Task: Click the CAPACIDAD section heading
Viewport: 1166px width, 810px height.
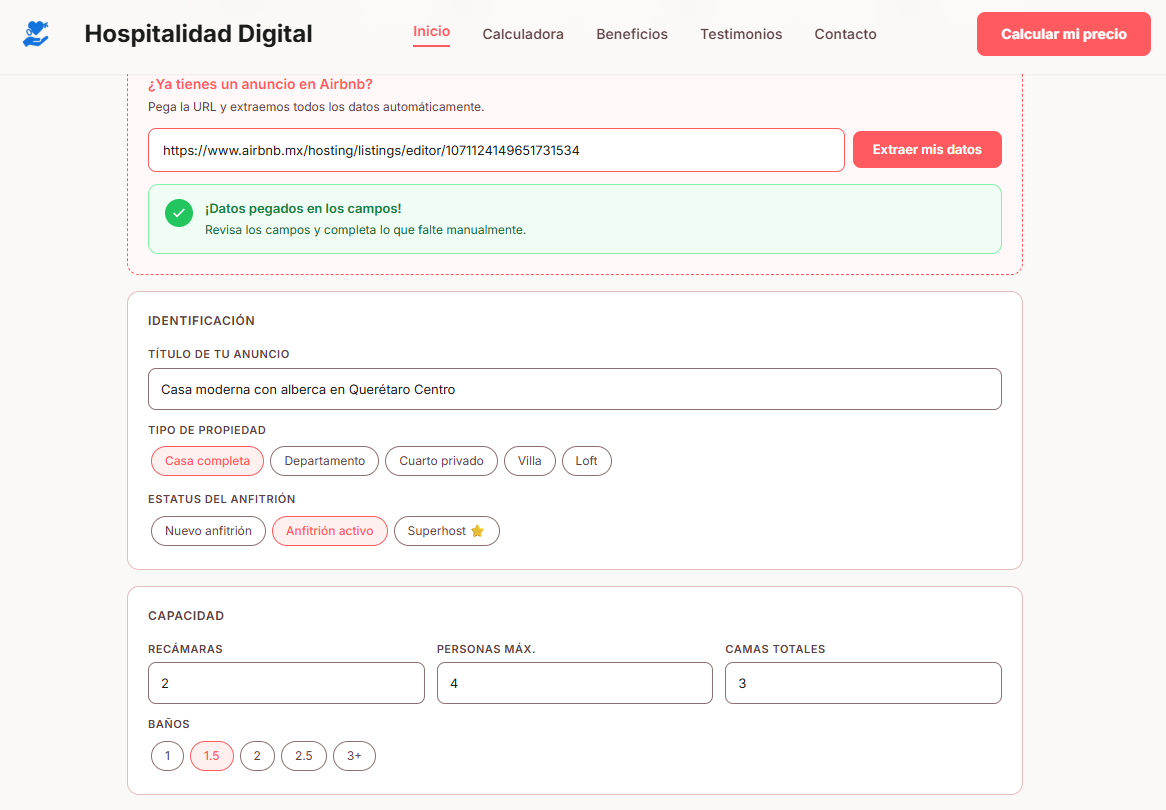Action: (186, 616)
